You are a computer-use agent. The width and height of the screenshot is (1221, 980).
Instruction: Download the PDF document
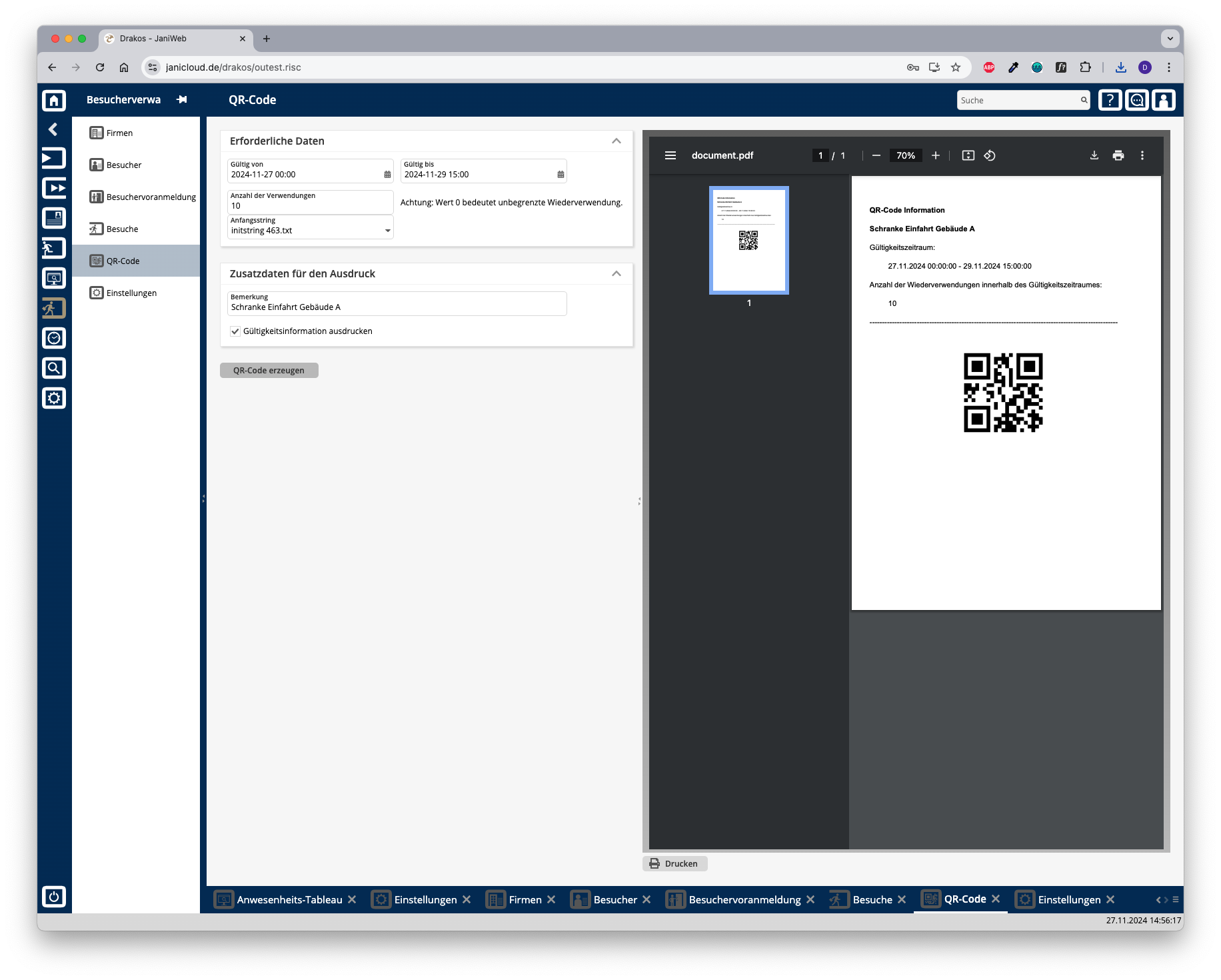pyautogui.click(x=1094, y=155)
